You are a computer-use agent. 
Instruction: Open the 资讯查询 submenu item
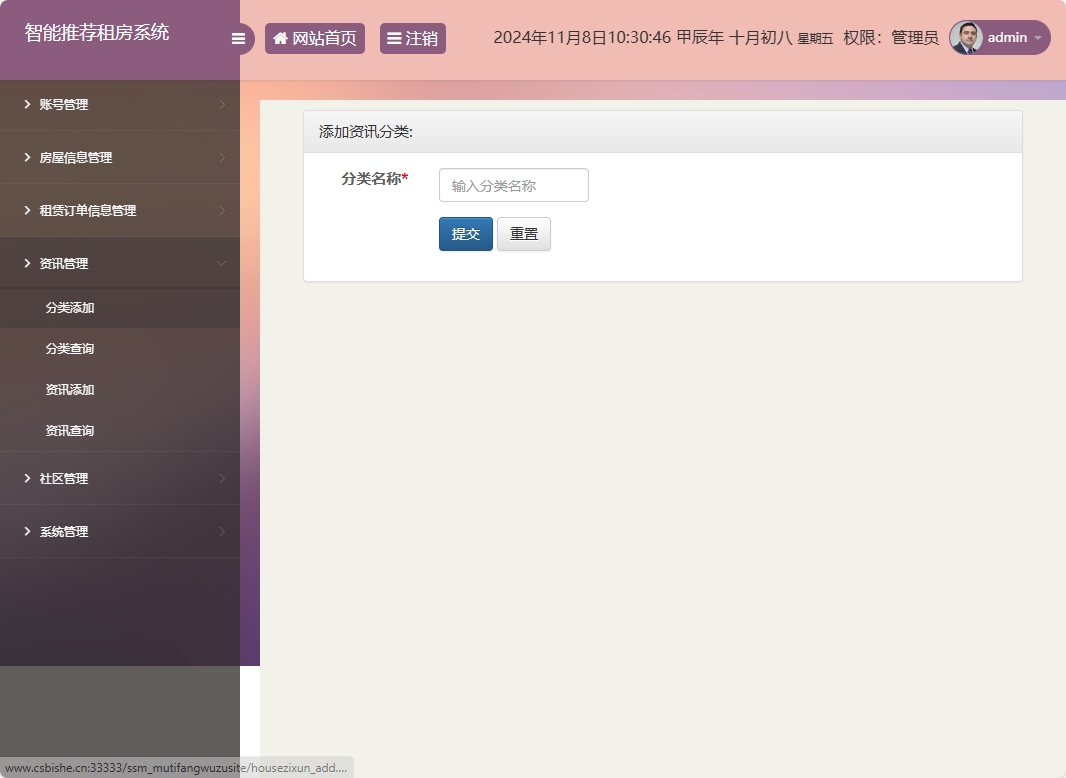click(x=120, y=430)
